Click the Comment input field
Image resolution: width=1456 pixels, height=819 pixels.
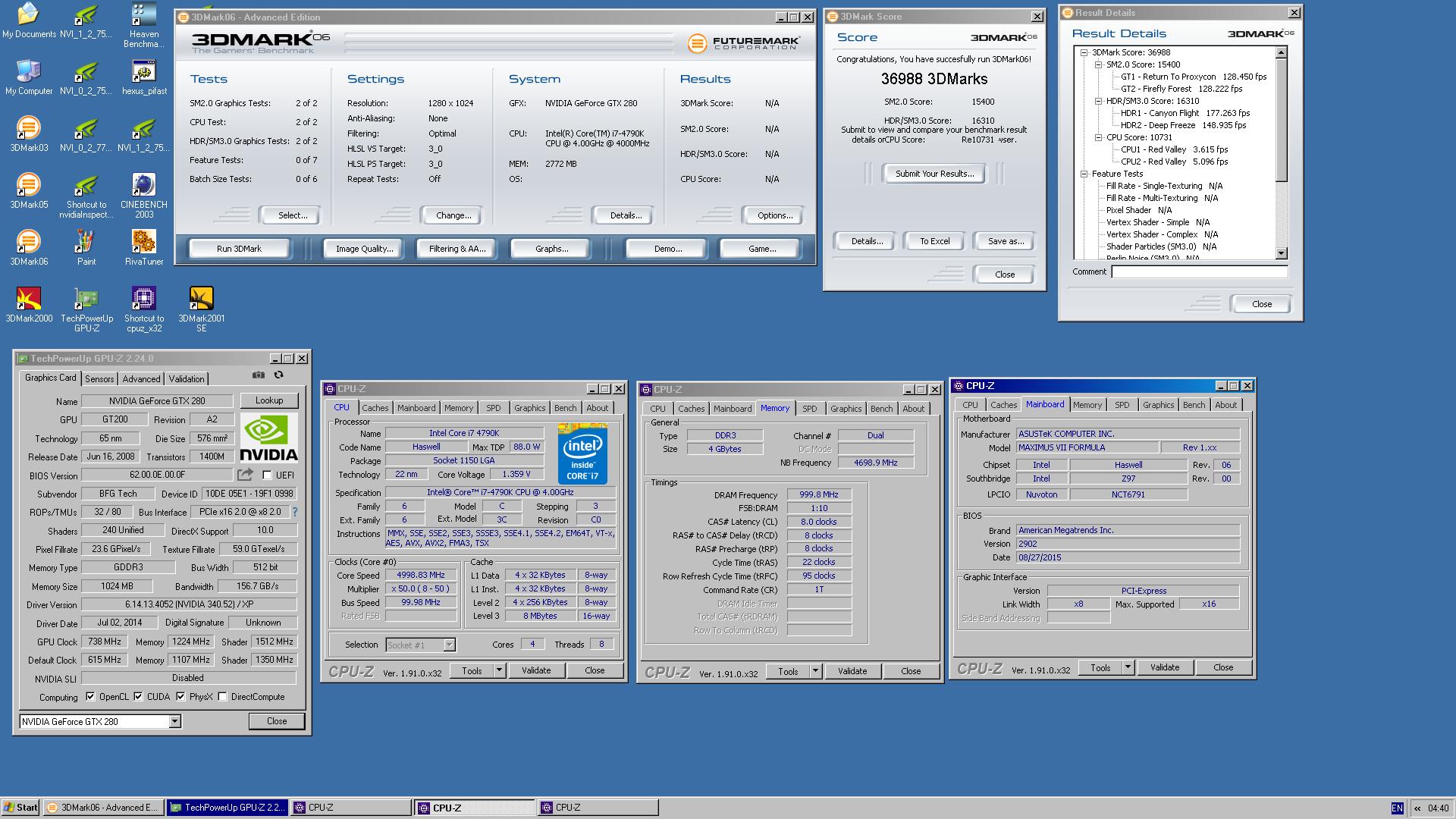pos(1200,271)
